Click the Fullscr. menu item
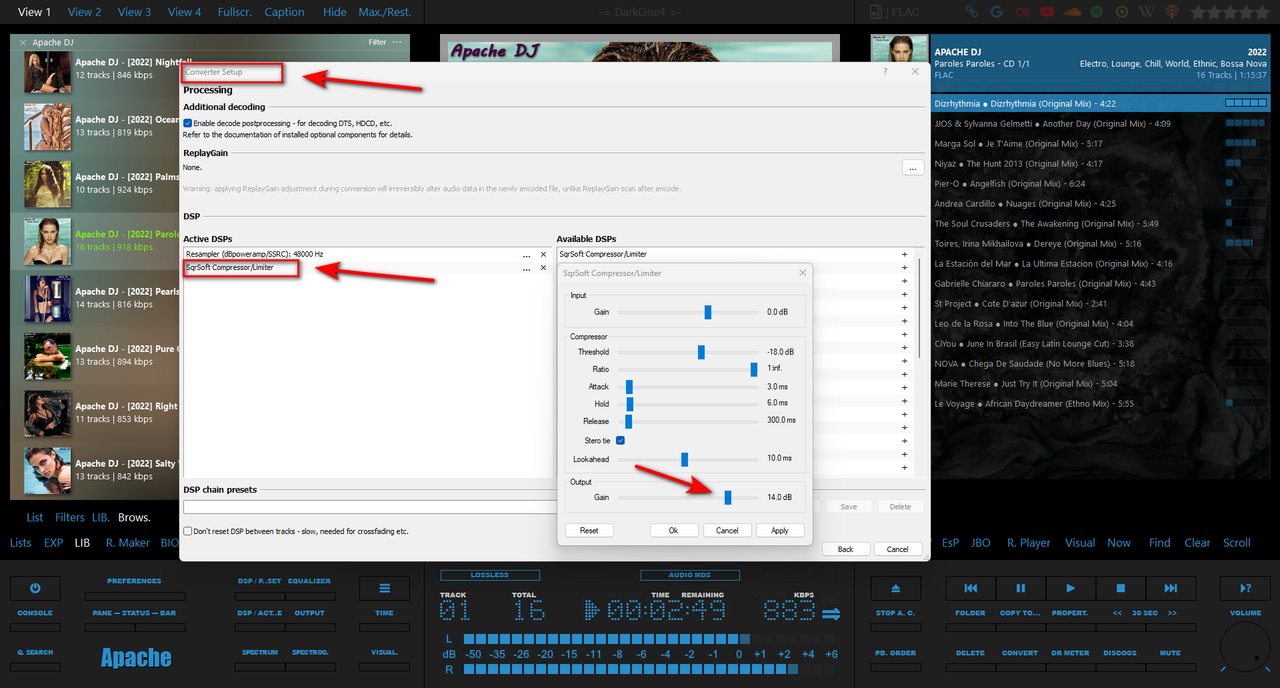Screen dimensions: 1280x688 point(234,12)
